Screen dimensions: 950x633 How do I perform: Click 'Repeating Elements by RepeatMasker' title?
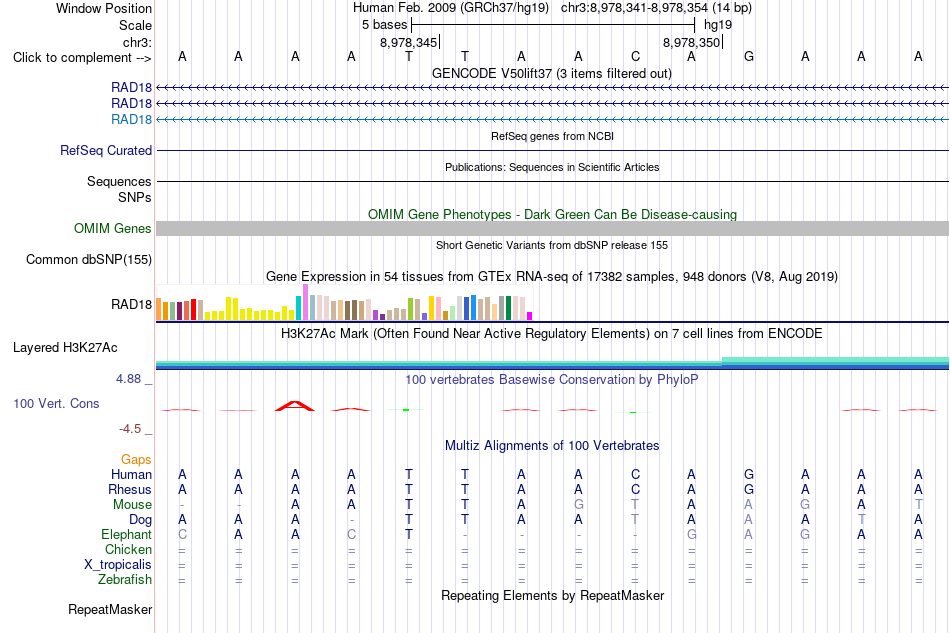tap(552, 595)
